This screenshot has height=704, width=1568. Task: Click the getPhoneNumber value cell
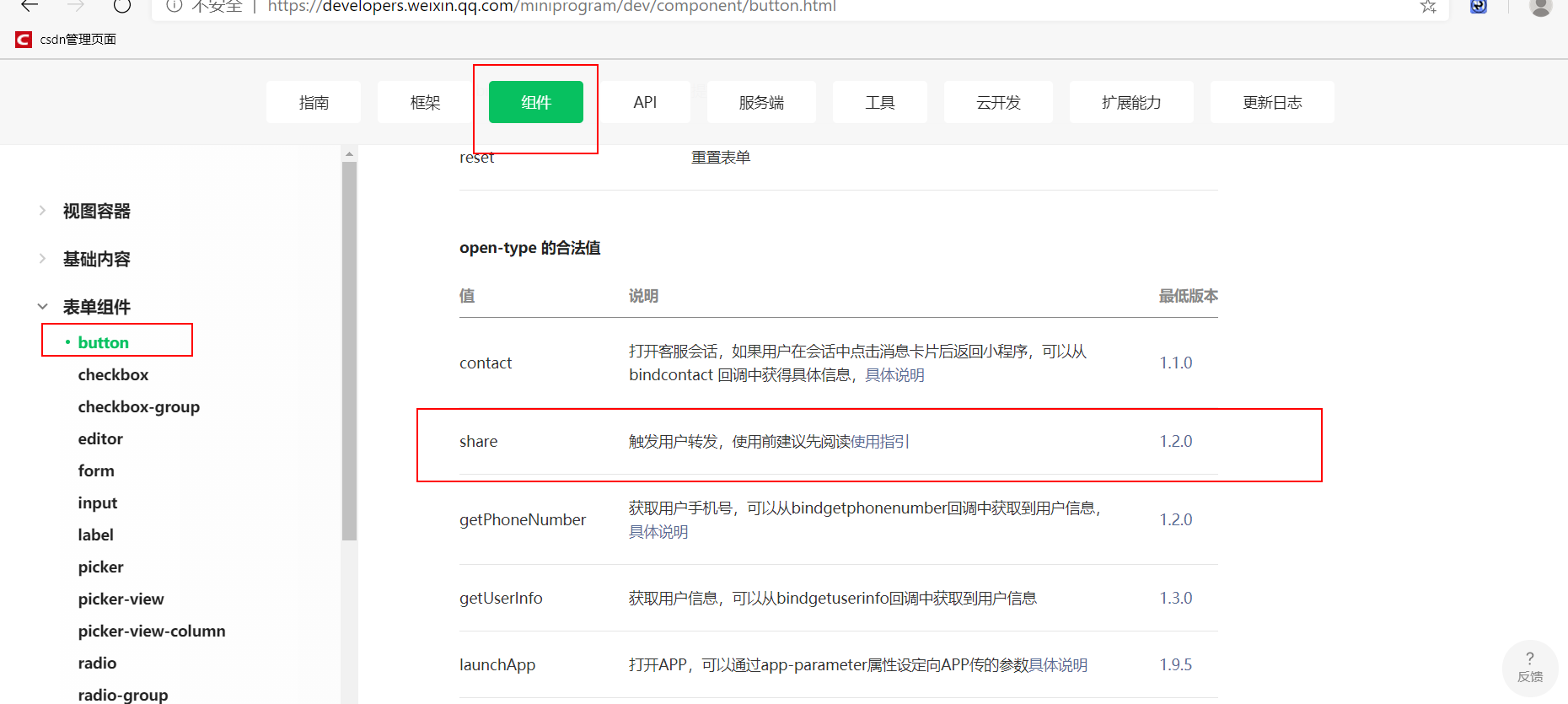click(x=523, y=519)
